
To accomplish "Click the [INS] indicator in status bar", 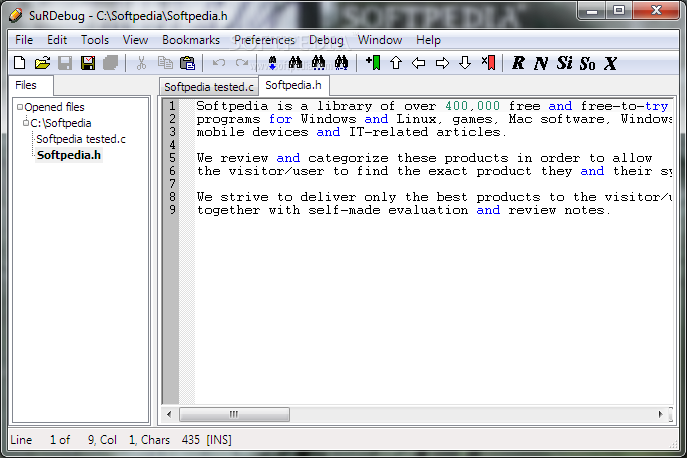I will [219, 440].
